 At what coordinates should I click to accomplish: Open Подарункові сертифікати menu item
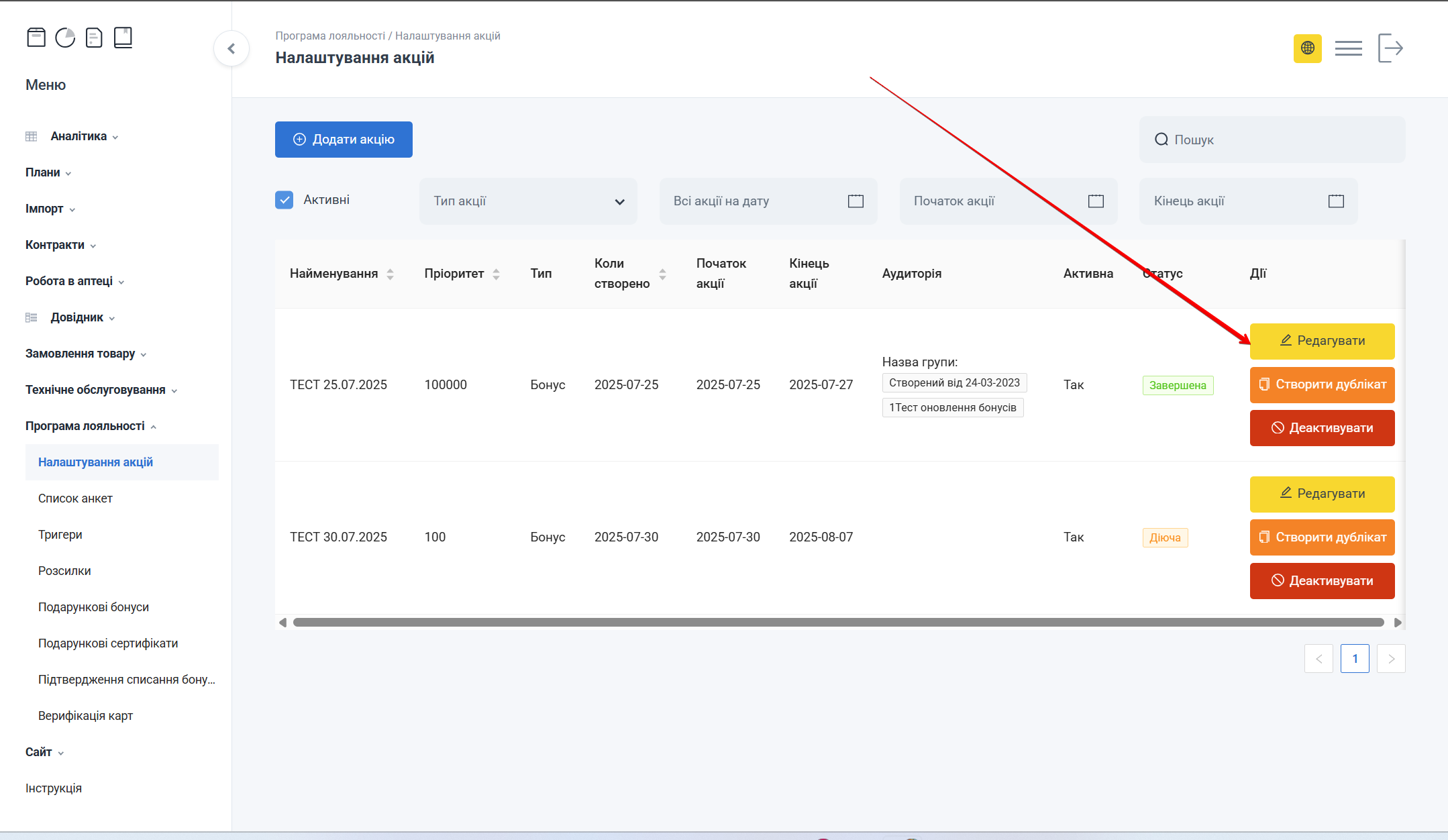point(108,643)
